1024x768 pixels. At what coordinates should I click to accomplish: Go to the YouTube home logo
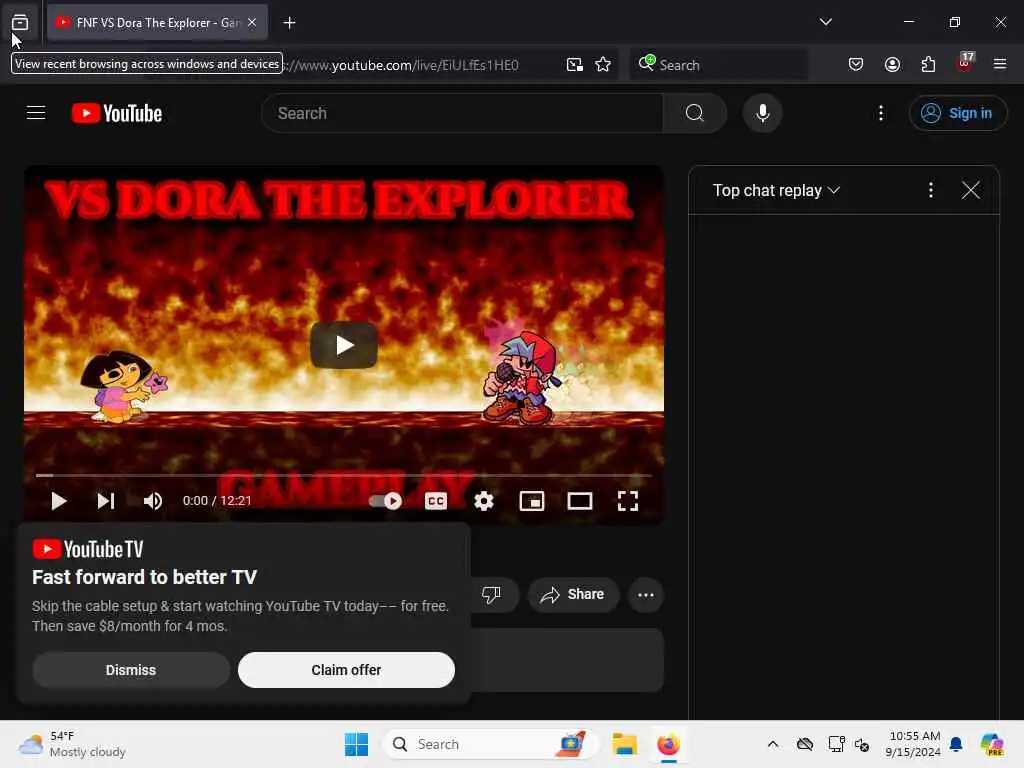[x=117, y=113]
